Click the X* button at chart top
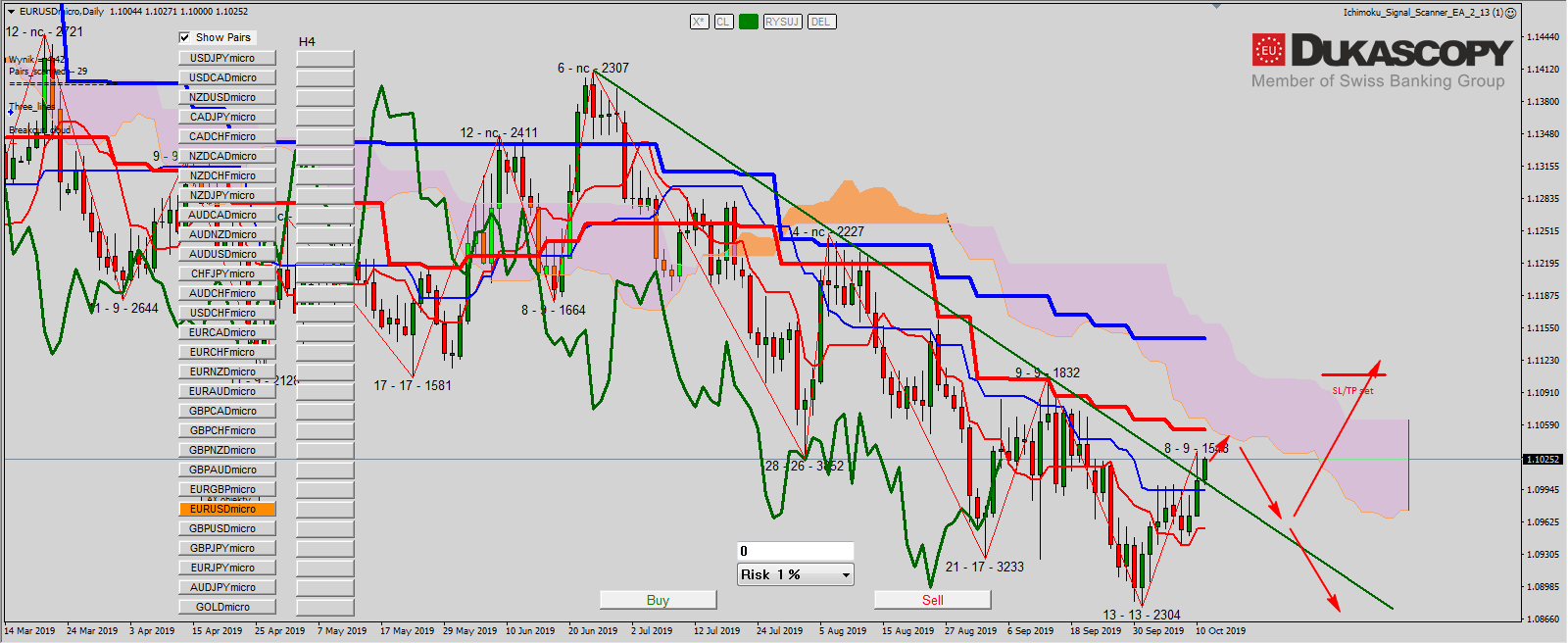 click(x=699, y=22)
